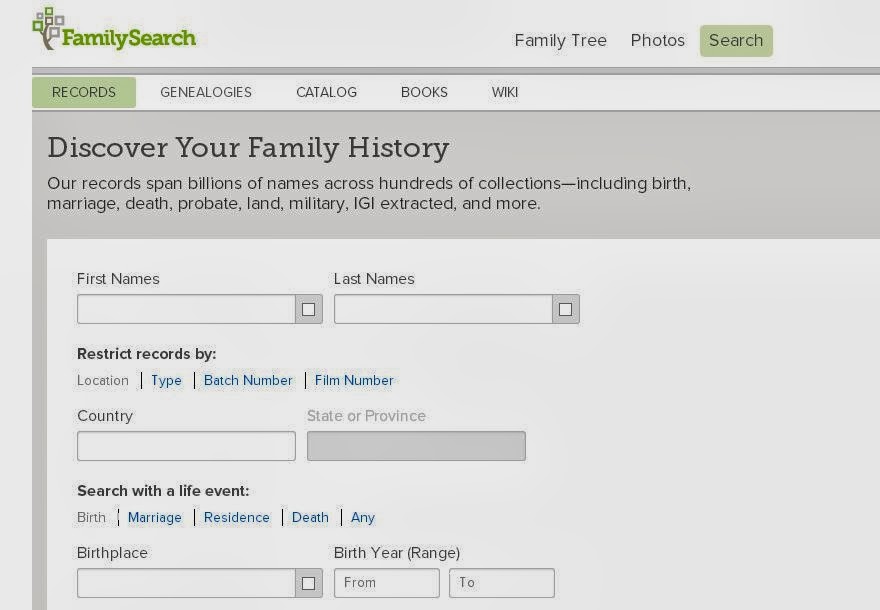Restrict records by Film Number
Viewport: 880px width, 610px height.
(354, 380)
